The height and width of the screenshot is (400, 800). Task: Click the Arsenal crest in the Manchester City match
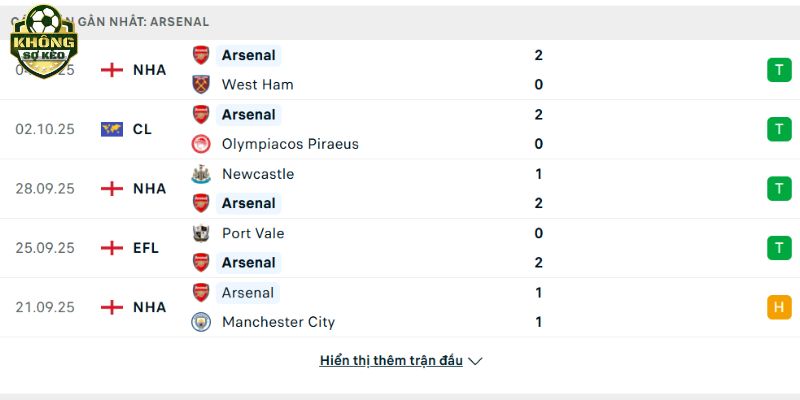tap(201, 293)
